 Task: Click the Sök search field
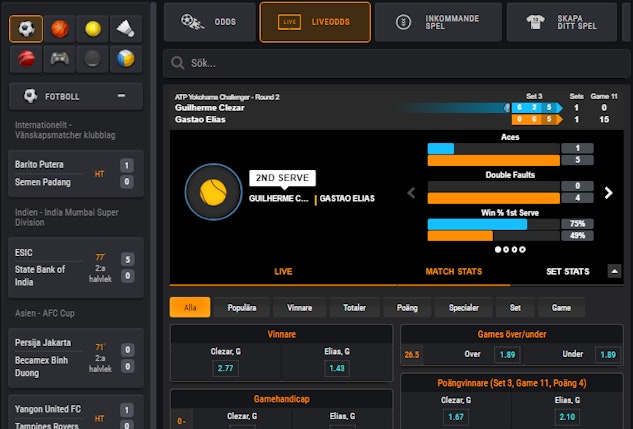coord(398,63)
